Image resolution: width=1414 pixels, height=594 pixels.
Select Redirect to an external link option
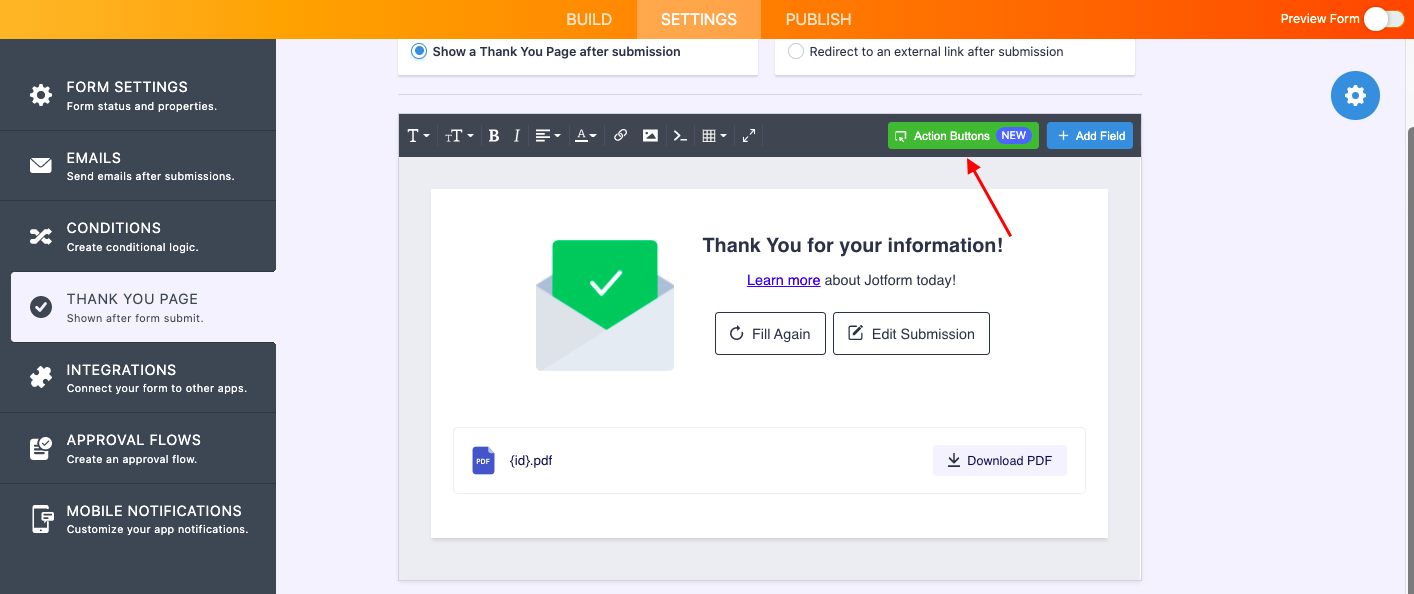tap(796, 51)
